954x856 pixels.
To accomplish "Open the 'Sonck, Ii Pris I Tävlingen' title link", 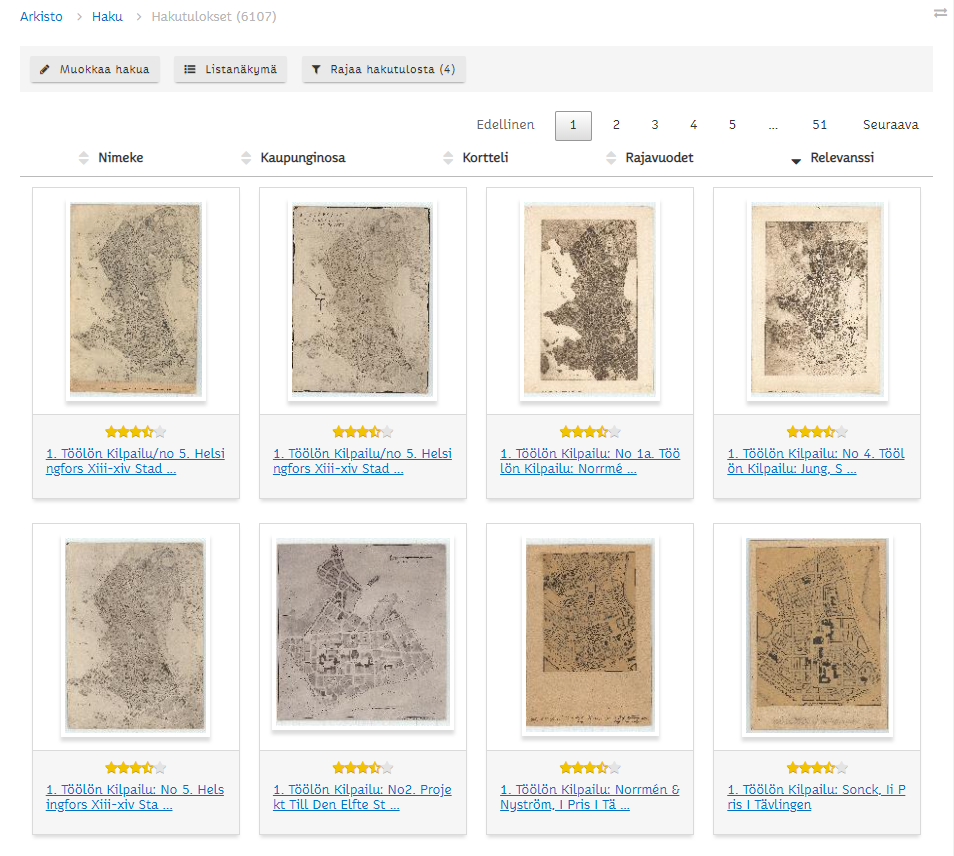I will (816, 797).
